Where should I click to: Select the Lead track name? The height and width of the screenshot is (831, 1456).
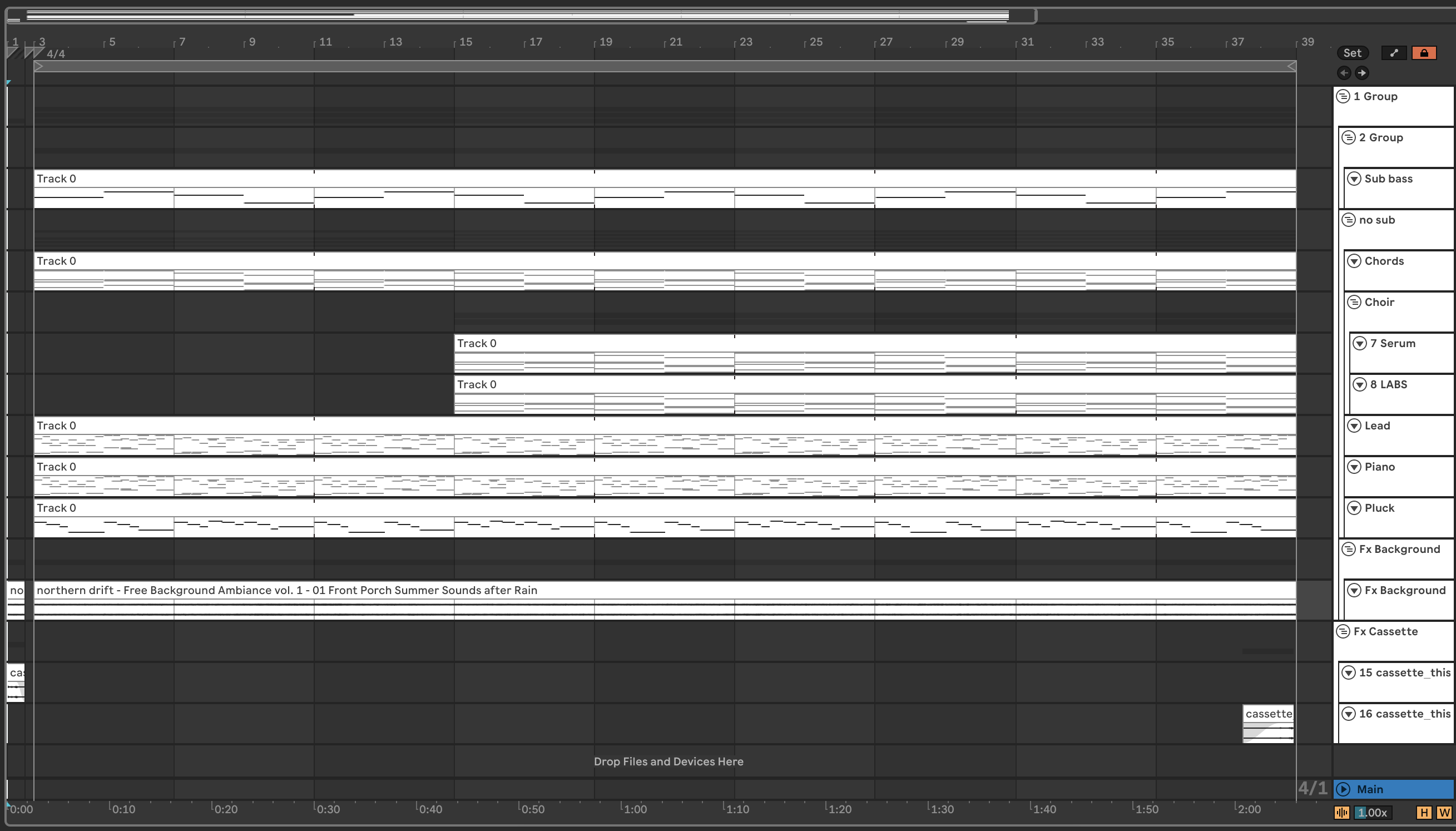pyautogui.click(x=1377, y=425)
